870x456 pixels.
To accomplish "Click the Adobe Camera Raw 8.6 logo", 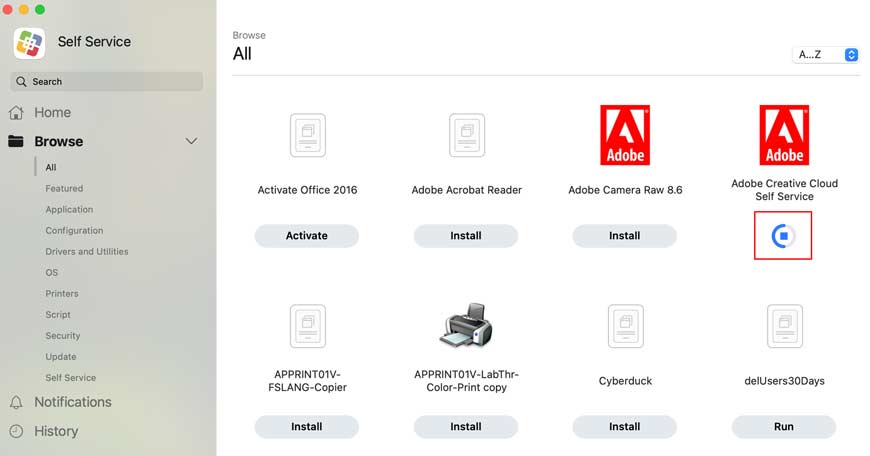I will pyautogui.click(x=625, y=135).
